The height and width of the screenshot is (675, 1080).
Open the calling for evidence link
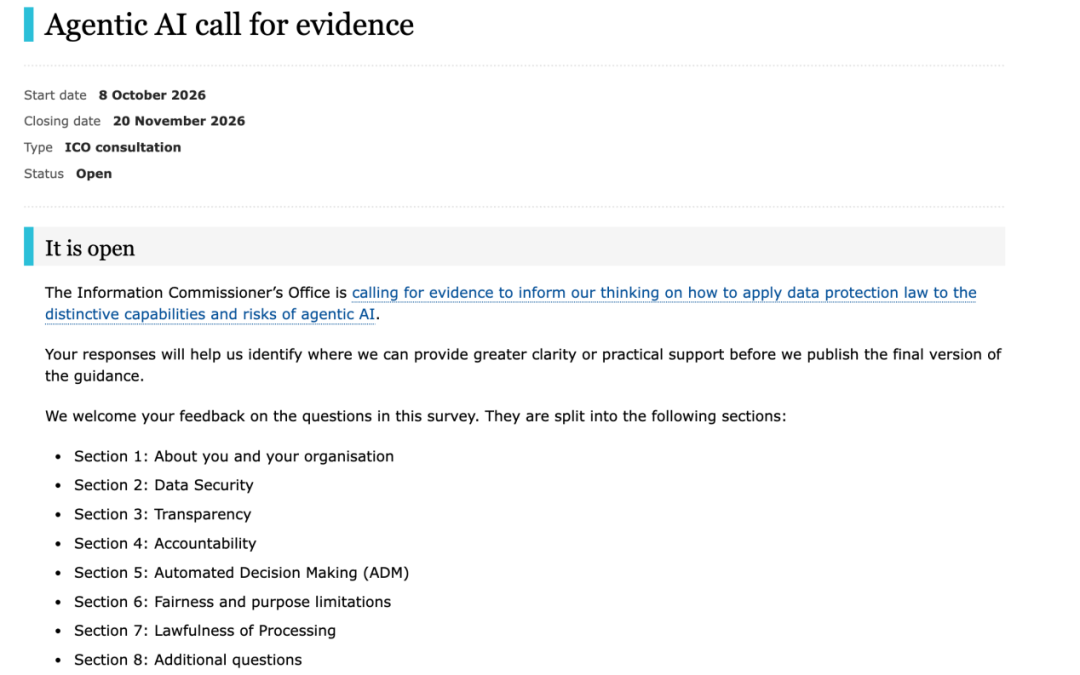point(664,293)
